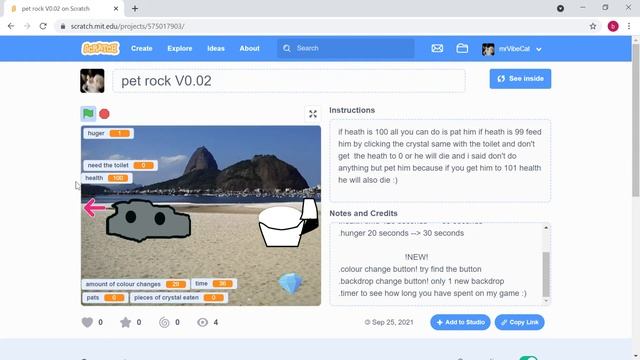View remixes via the spiral icon

tap(164, 322)
